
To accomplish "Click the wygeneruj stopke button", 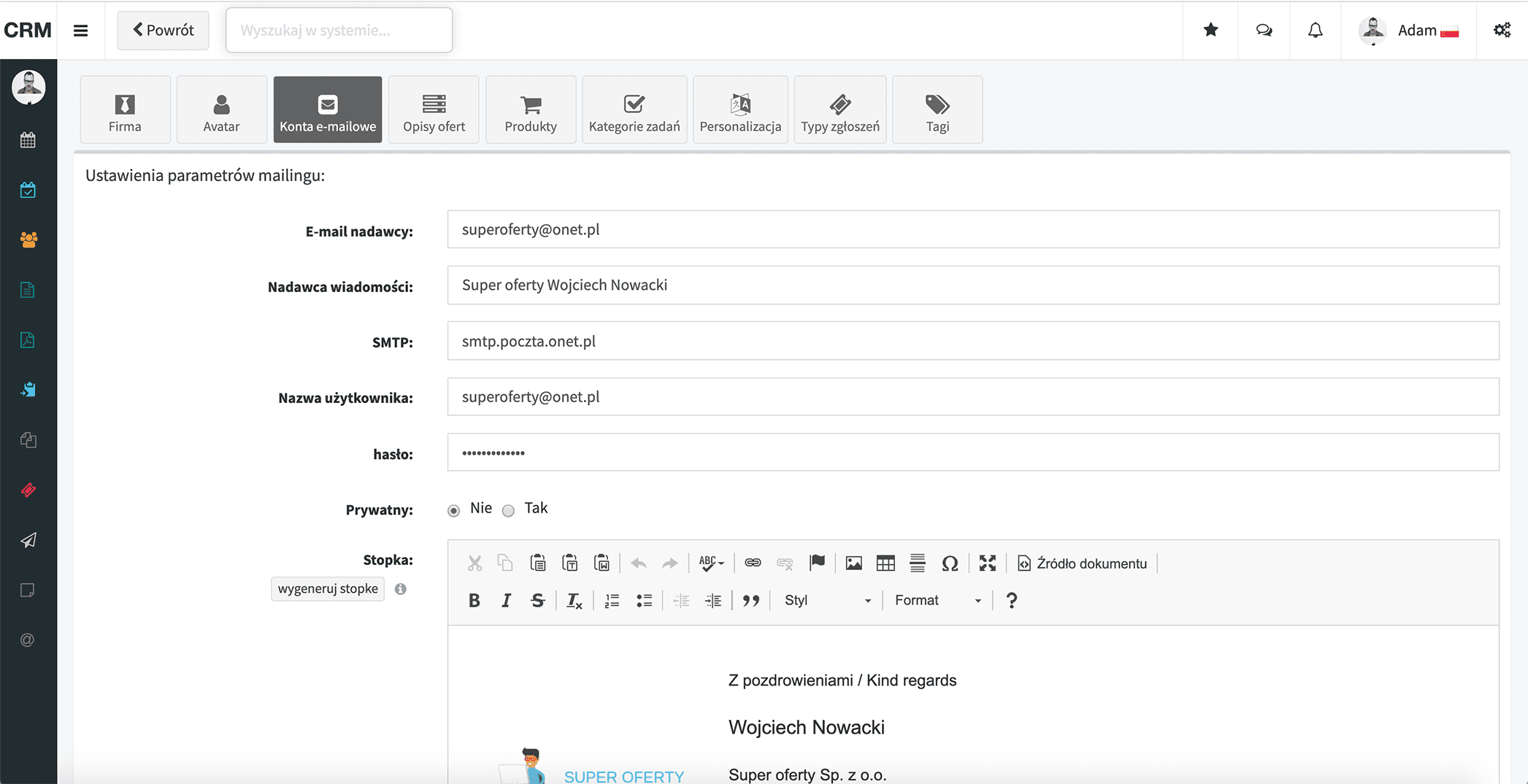I will coord(328,588).
